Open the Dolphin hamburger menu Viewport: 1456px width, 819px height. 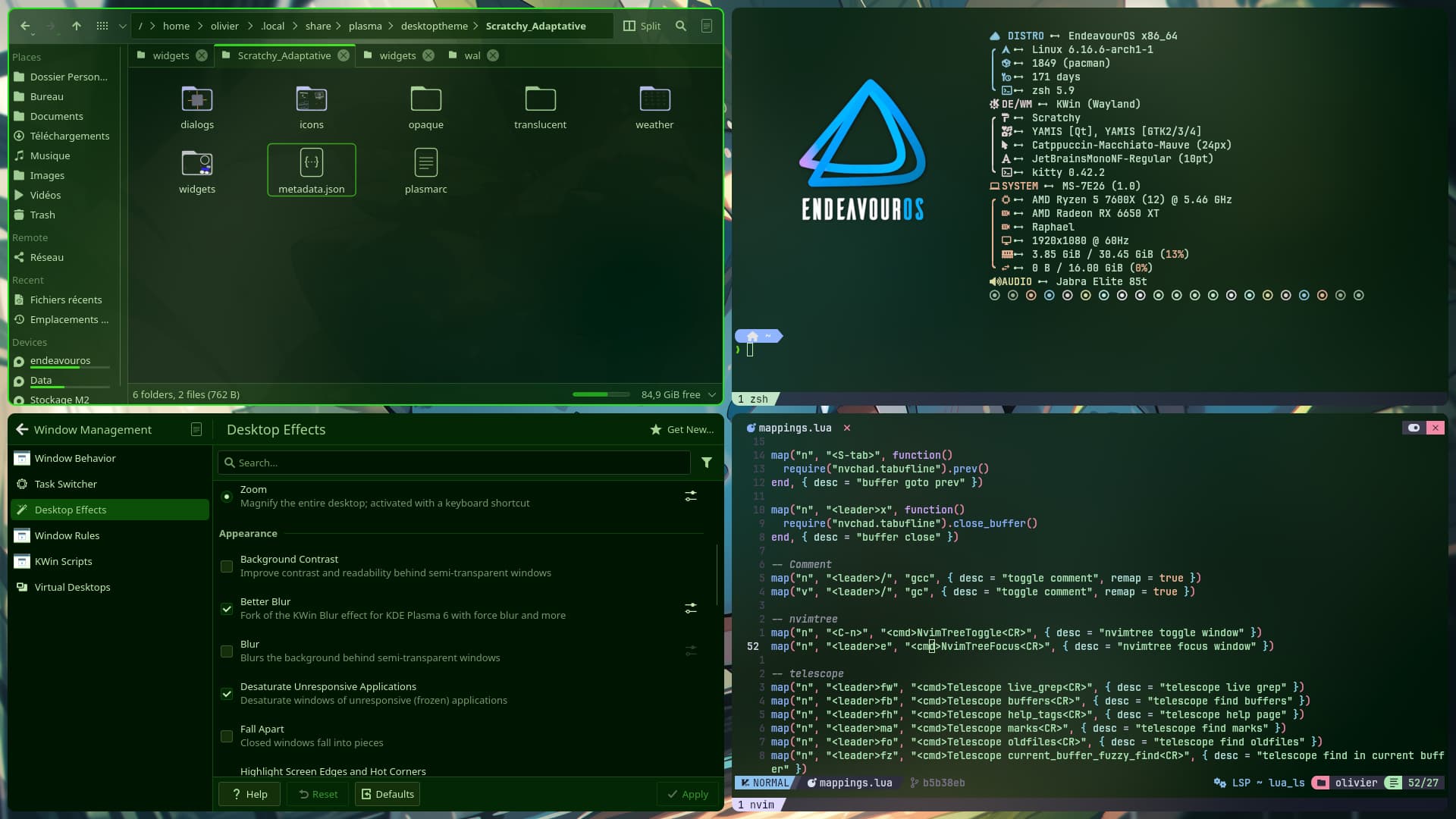coord(707,26)
